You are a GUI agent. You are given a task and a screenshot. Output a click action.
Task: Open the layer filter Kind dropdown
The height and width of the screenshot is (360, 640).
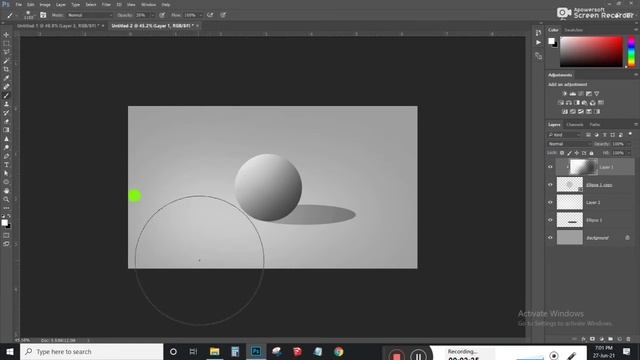click(x=564, y=135)
